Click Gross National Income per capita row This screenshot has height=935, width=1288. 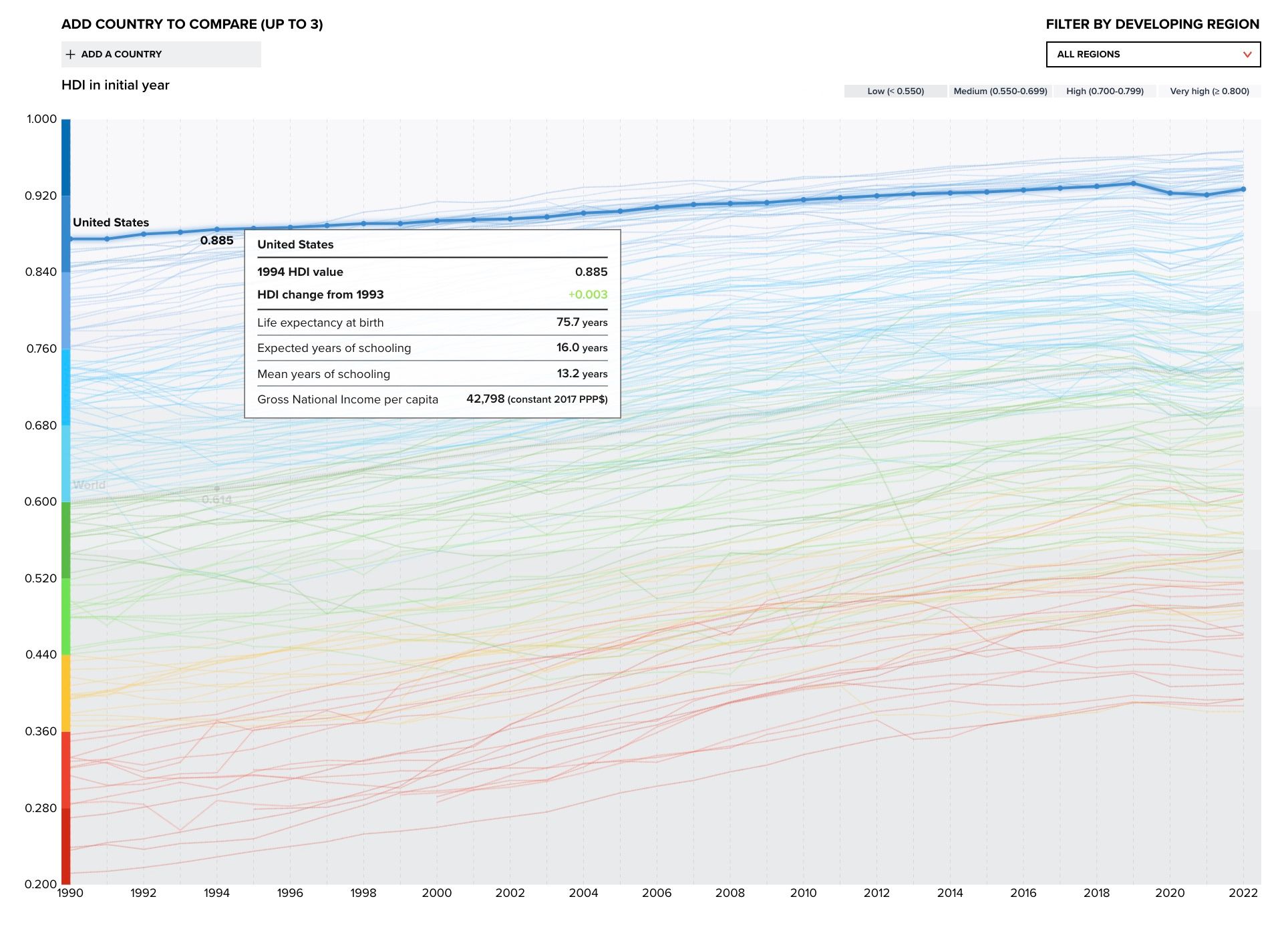click(x=432, y=399)
